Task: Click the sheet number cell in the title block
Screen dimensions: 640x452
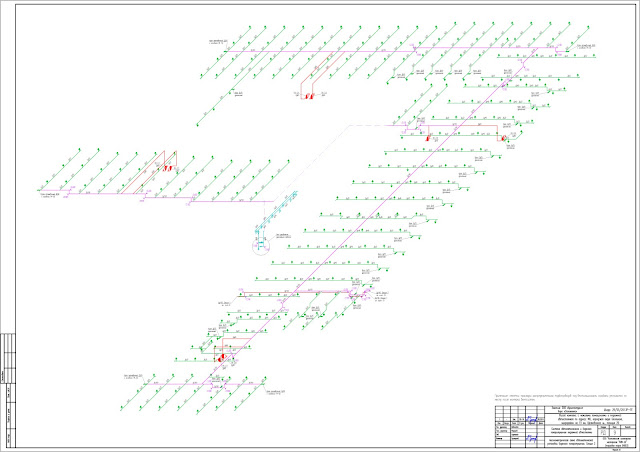Action: [x=615, y=432]
